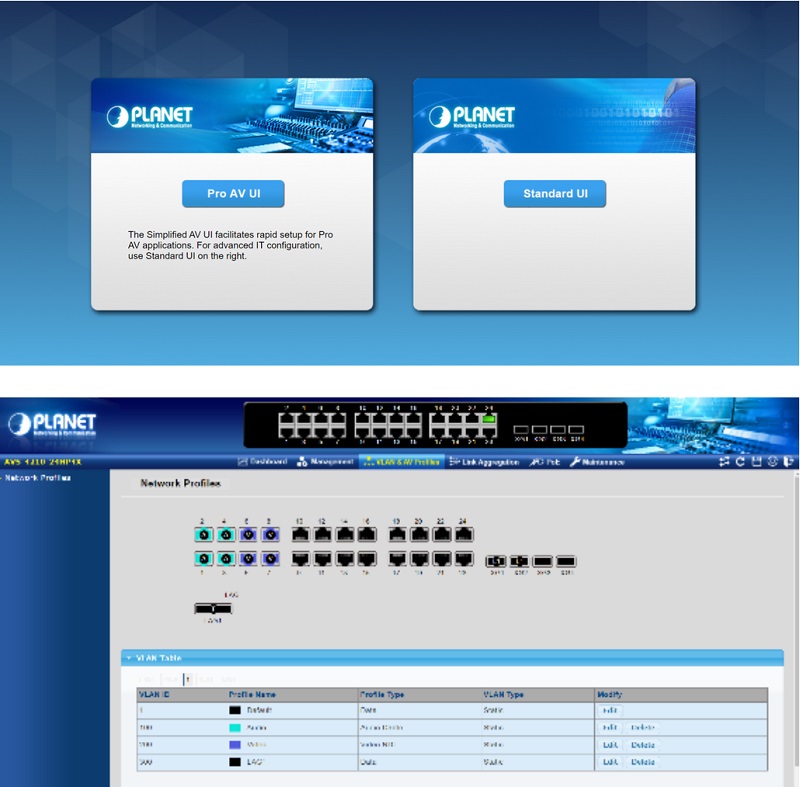Screen dimensions: 800x787
Task: Delete the Audio profile row
Action: [643, 727]
